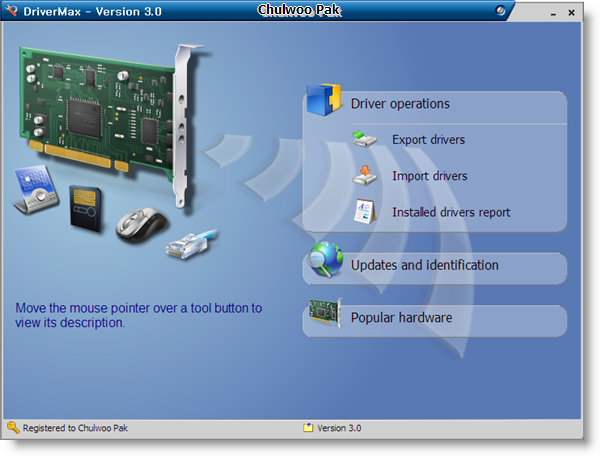Click the Export drivers drive icon
The width and height of the screenshot is (600, 456).
[364, 138]
